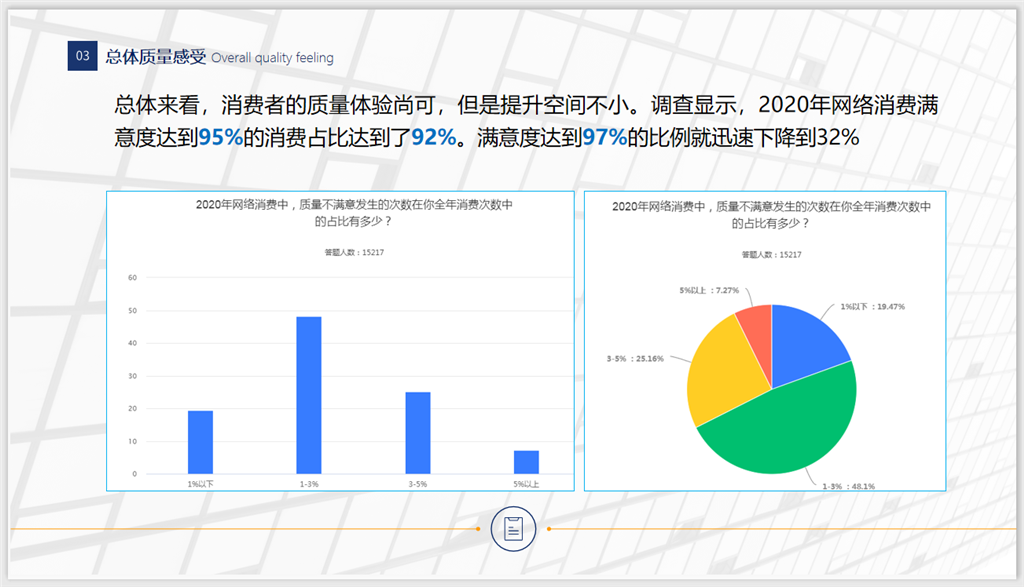Click the 10 y-axis tick label
This screenshot has width=1024, height=587.
pos(133,441)
